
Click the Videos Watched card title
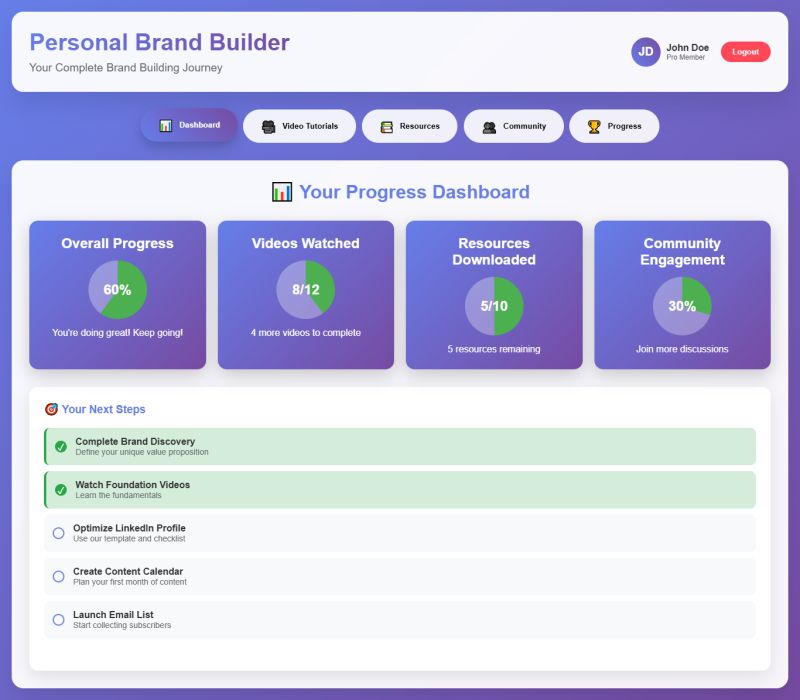(306, 243)
